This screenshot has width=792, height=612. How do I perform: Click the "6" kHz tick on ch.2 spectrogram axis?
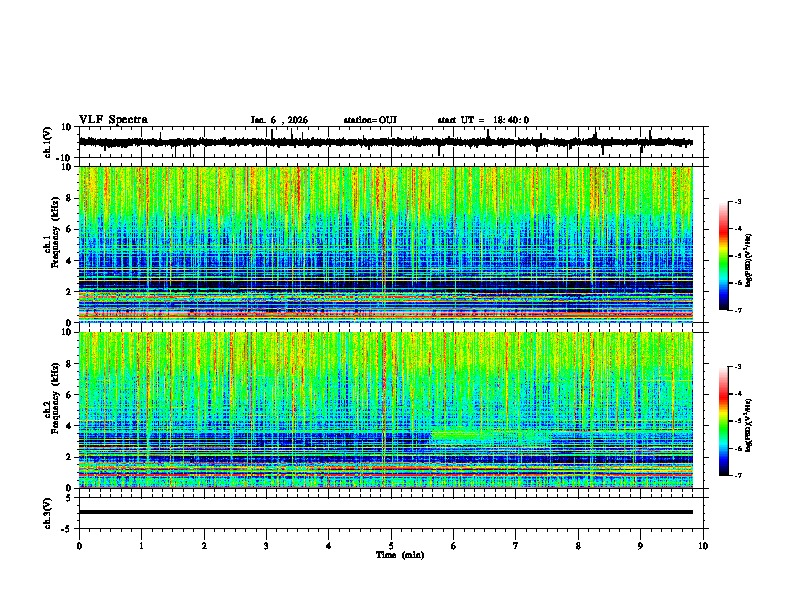(70, 395)
